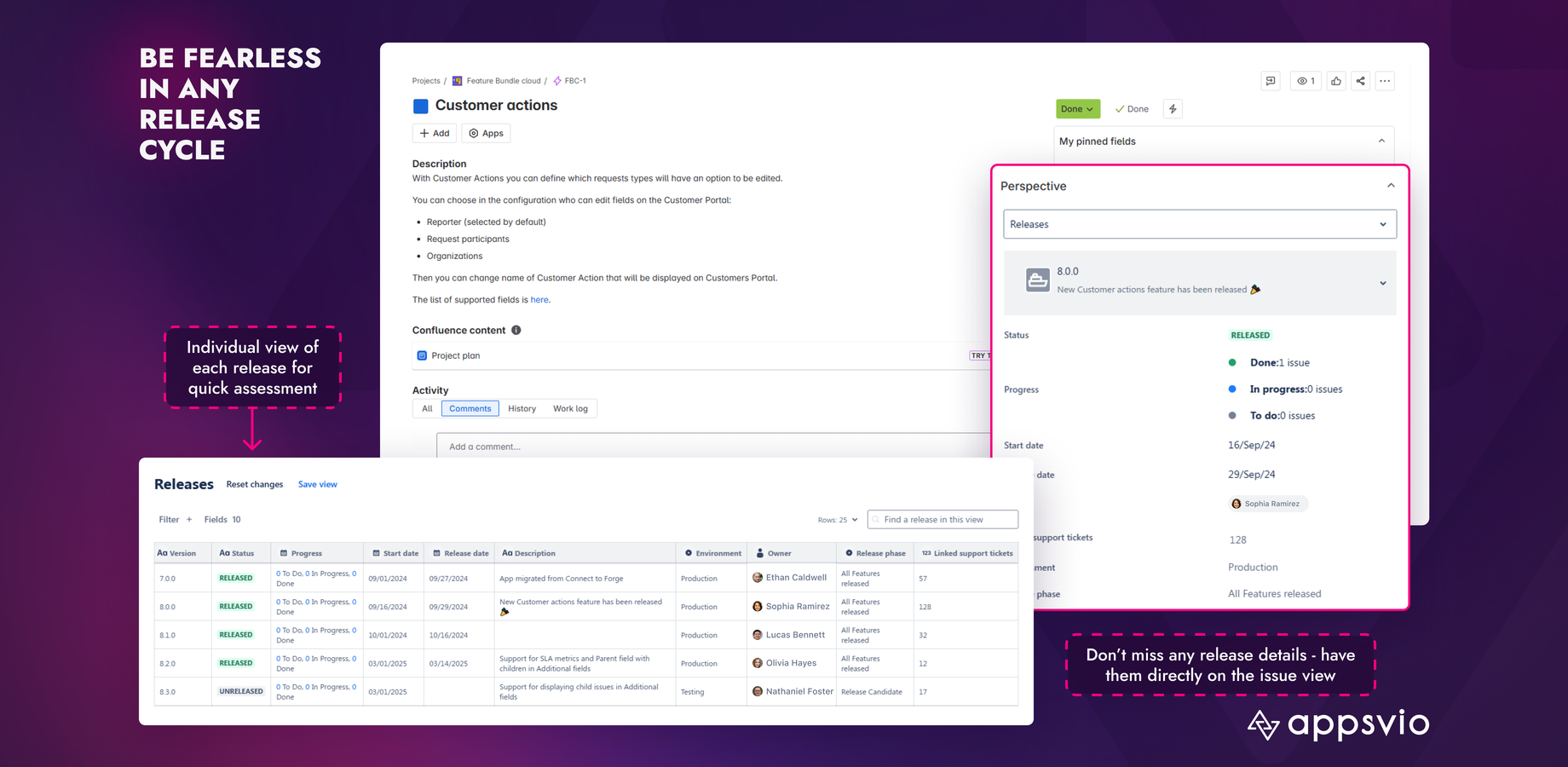Open the Project plan Confluence link
The width and height of the screenshot is (1568, 767).
pos(455,355)
